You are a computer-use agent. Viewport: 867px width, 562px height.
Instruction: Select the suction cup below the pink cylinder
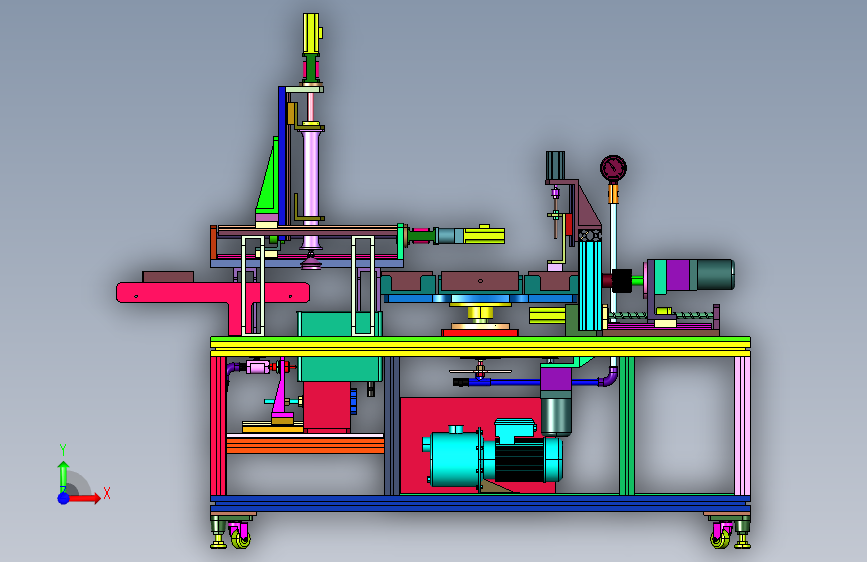311,261
